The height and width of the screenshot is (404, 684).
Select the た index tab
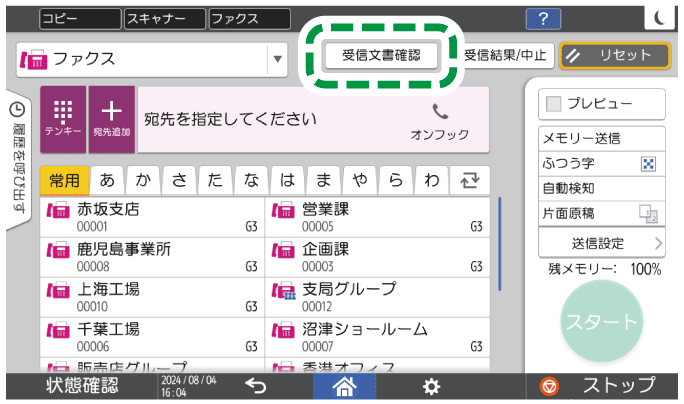click(x=215, y=180)
